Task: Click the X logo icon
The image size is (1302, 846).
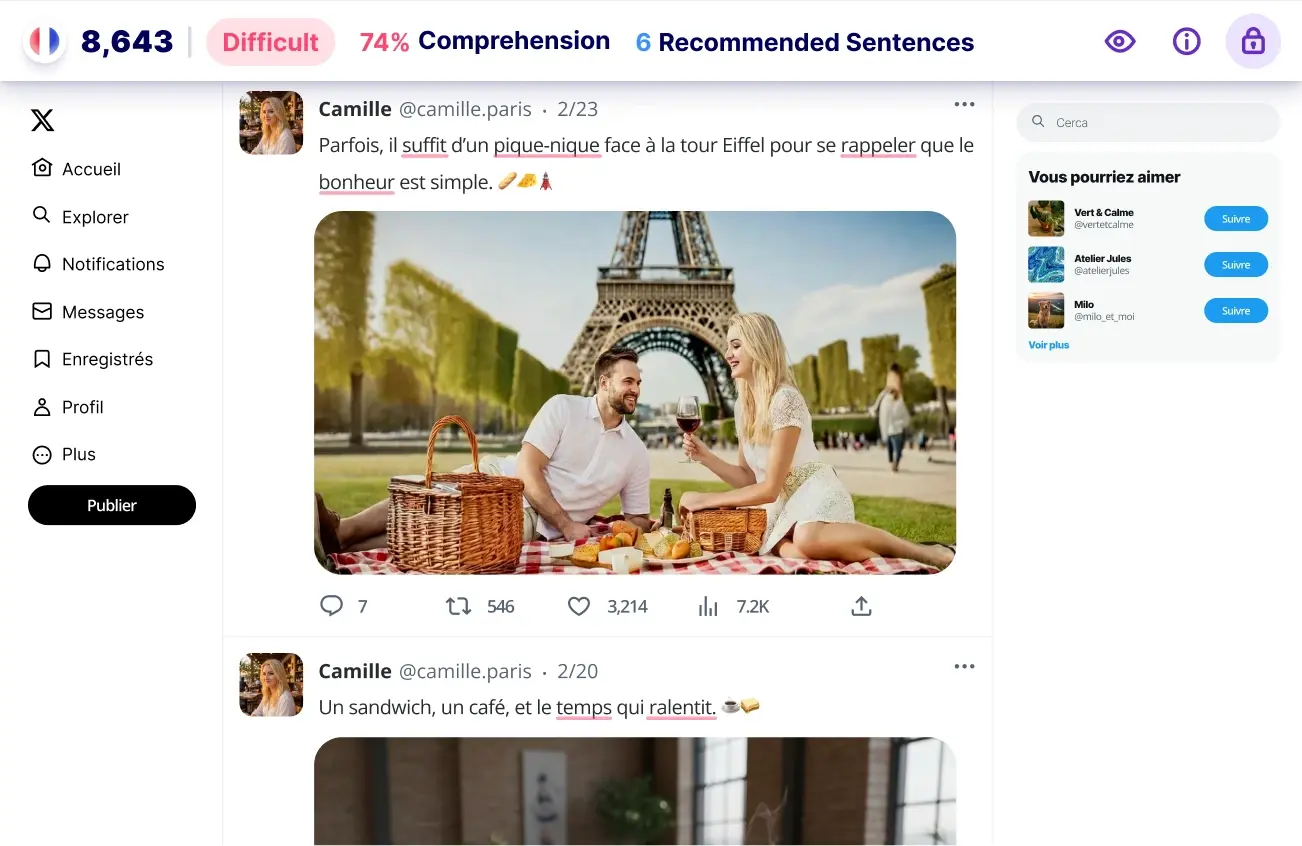Action: click(42, 121)
